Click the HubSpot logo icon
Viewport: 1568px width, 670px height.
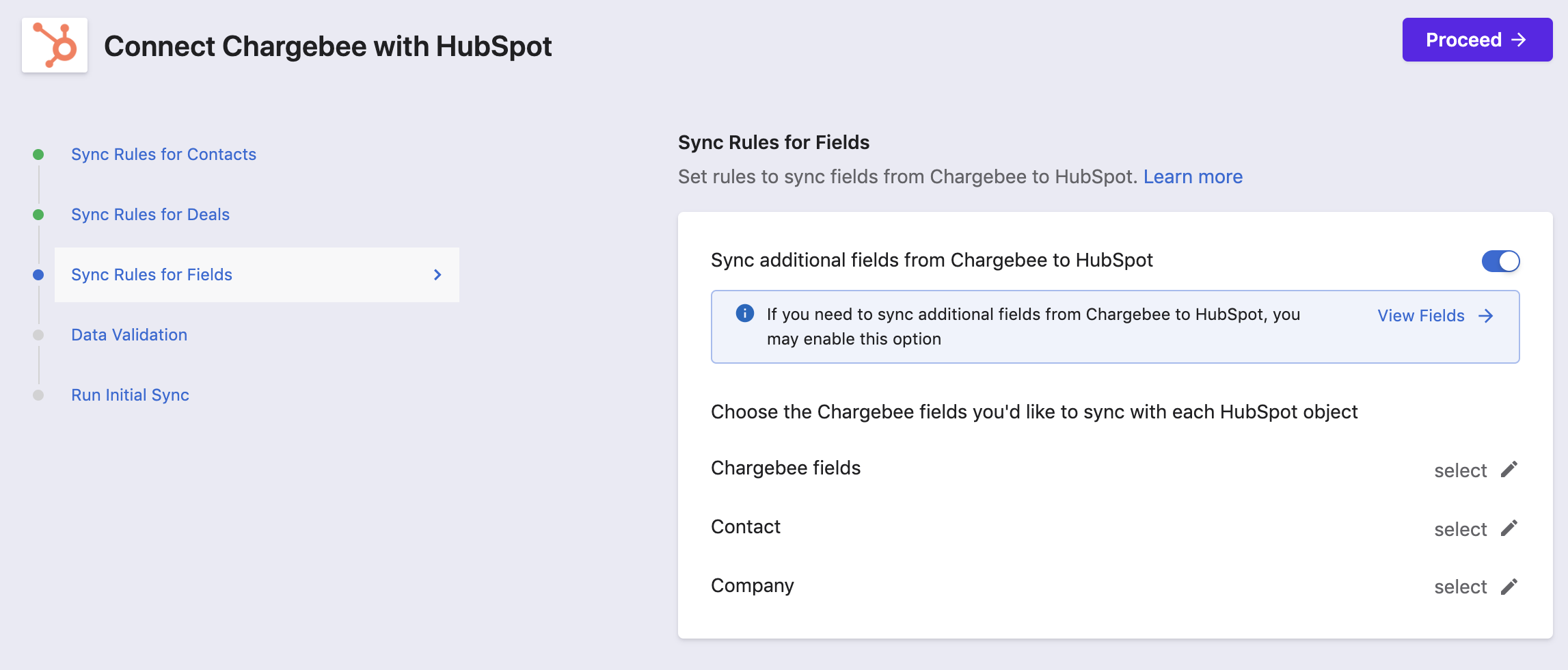(x=55, y=45)
